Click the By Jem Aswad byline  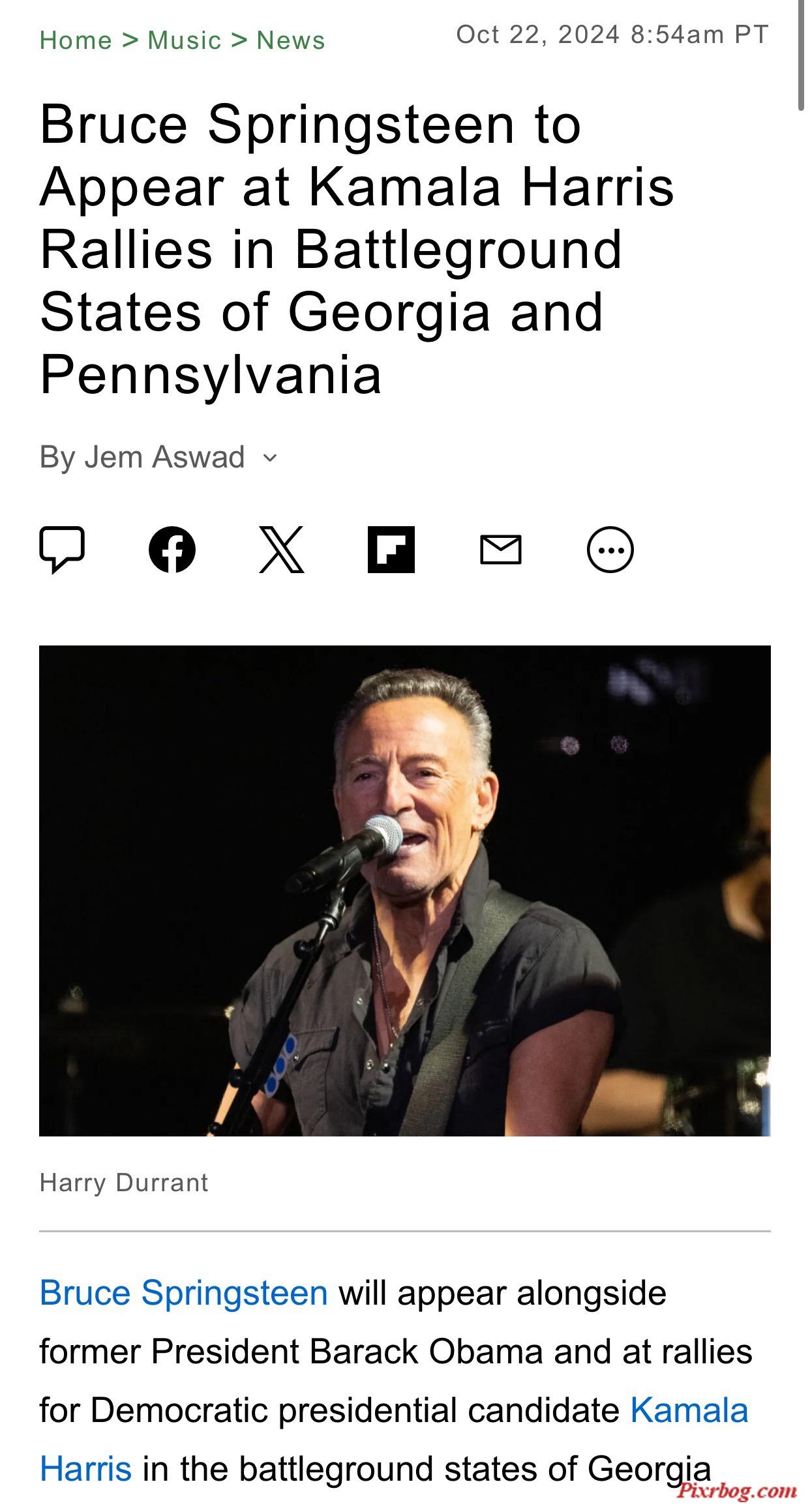pos(142,457)
